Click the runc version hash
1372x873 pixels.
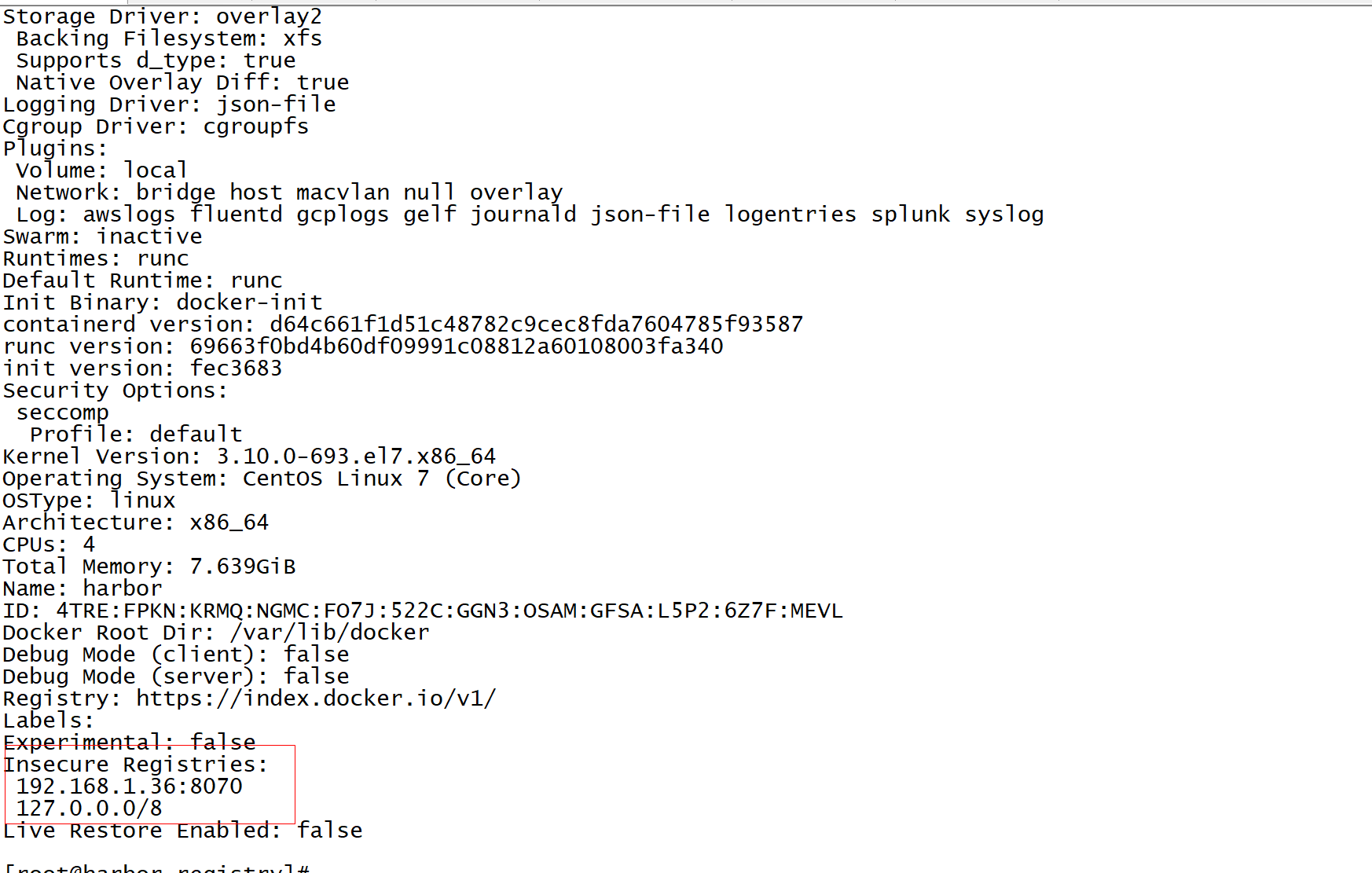456,347
